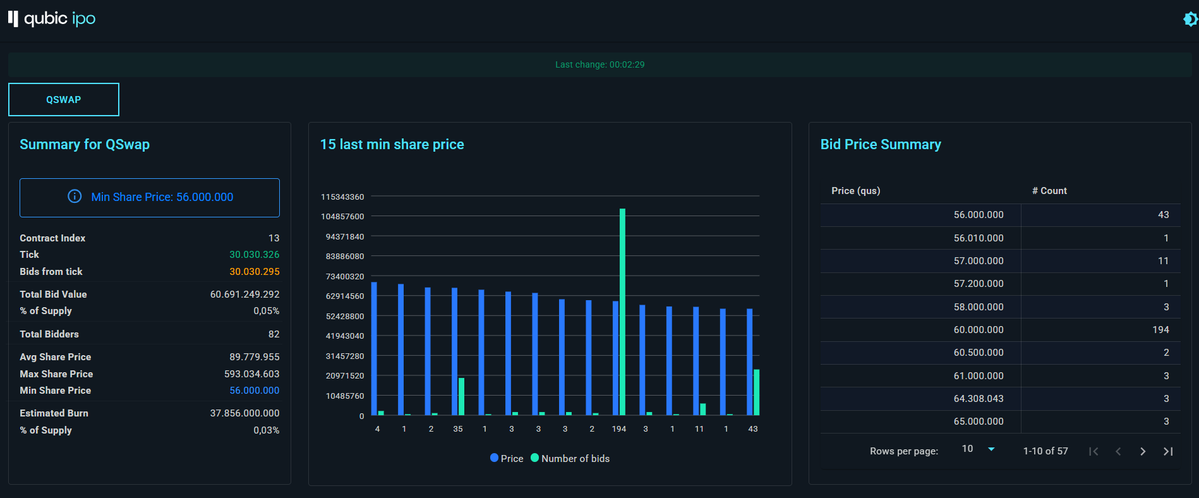This screenshot has width=1199, height=498.
Task: Toggle the theme icon at top right
Action: (x=1191, y=20)
